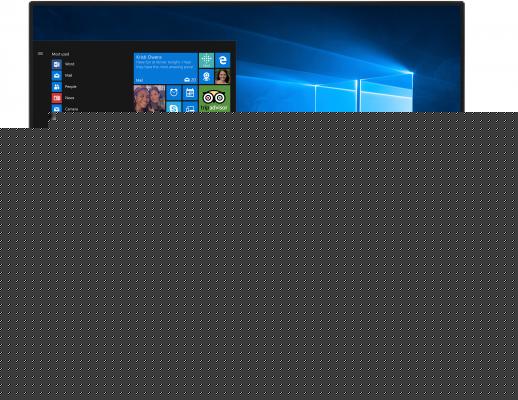Open the wide Mail live tile
This screenshot has width=518, height=400.
[166, 68]
